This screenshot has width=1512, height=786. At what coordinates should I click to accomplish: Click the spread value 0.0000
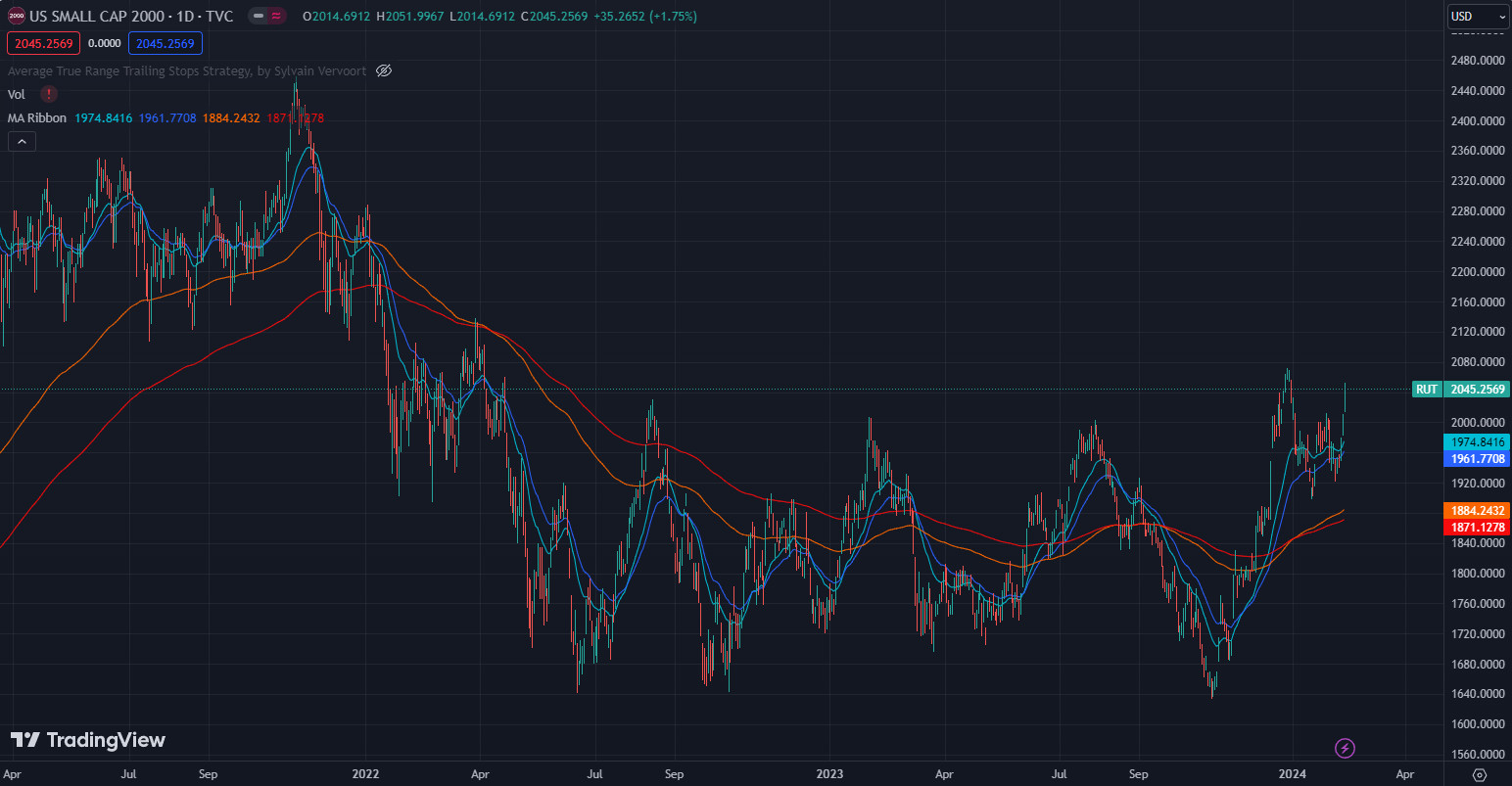pos(105,43)
